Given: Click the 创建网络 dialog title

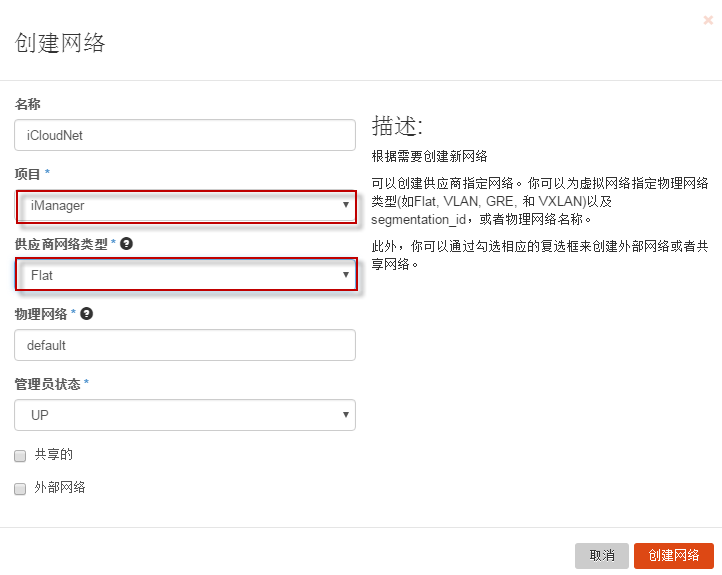Looking at the screenshot, I should point(60,42).
